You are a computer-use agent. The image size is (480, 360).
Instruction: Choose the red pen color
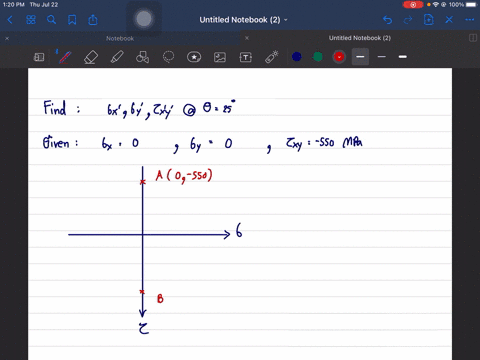point(339,57)
